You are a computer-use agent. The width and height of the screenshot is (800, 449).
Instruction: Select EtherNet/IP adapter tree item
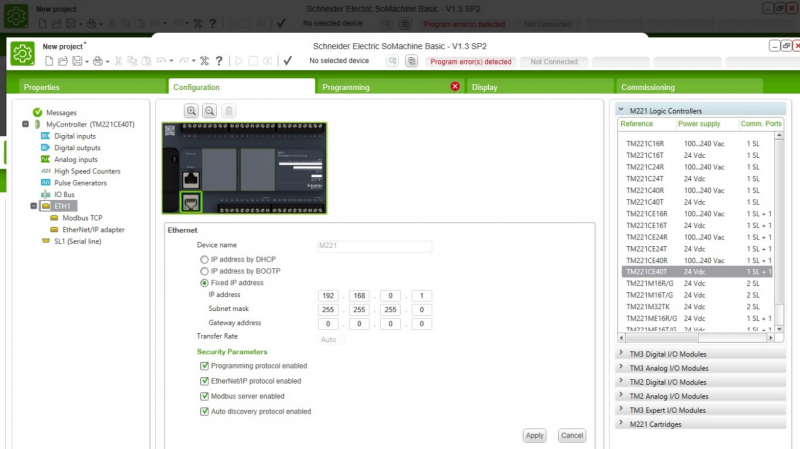93,230
